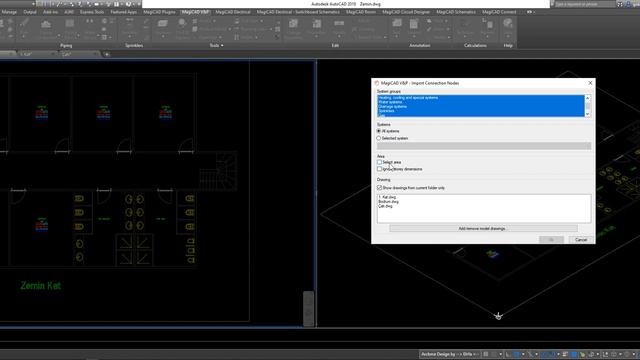Click the Ok button in dialog
Viewport: 640px width, 360px height.
551,240
